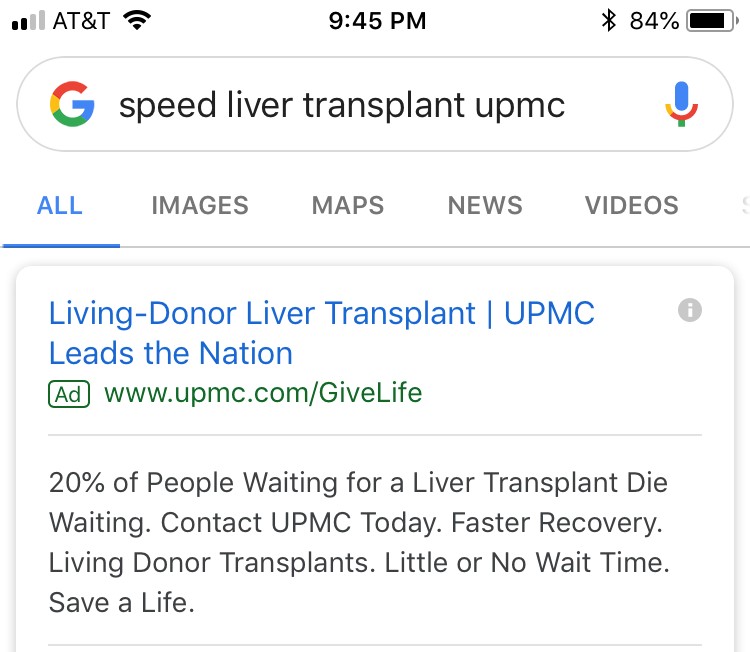This screenshot has height=652, width=750.
Task: Tap the cellular signal bars
Action: 28,21
